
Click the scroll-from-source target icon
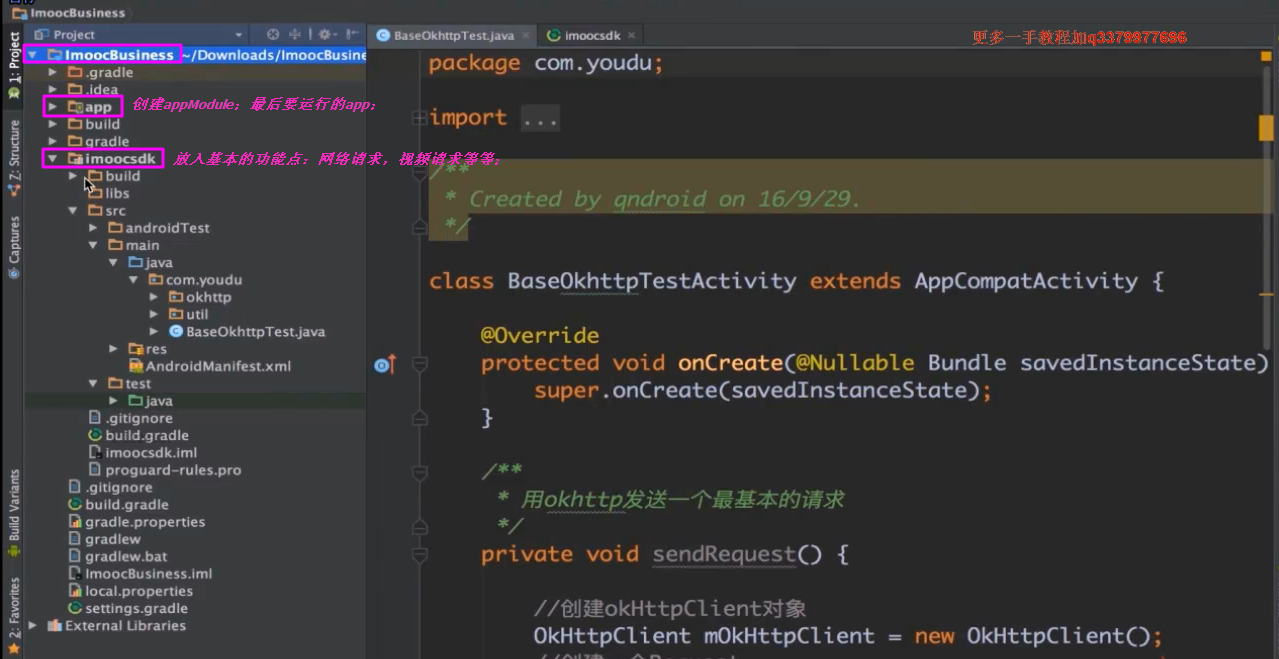273,35
